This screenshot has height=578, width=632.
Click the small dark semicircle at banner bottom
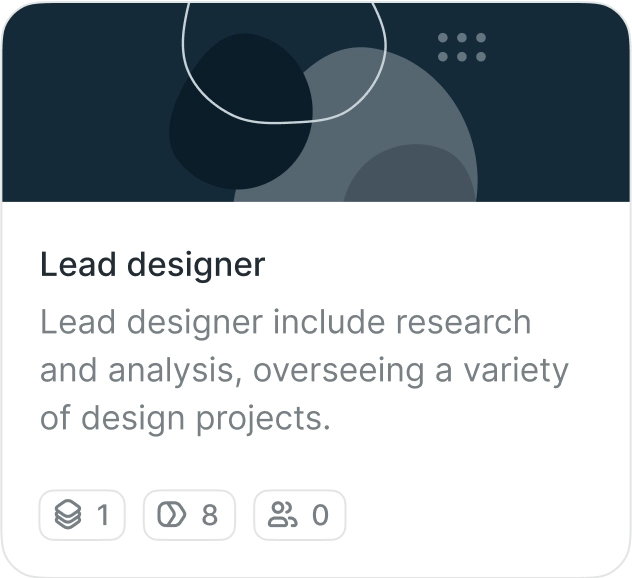click(x=410, y=178)
